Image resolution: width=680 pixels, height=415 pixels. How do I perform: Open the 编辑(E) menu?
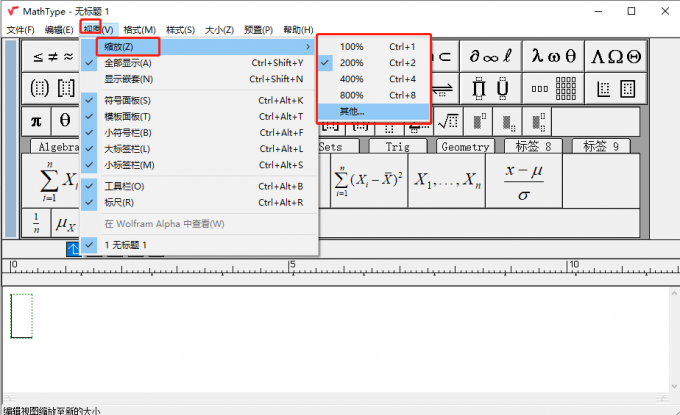click(59, 29)
